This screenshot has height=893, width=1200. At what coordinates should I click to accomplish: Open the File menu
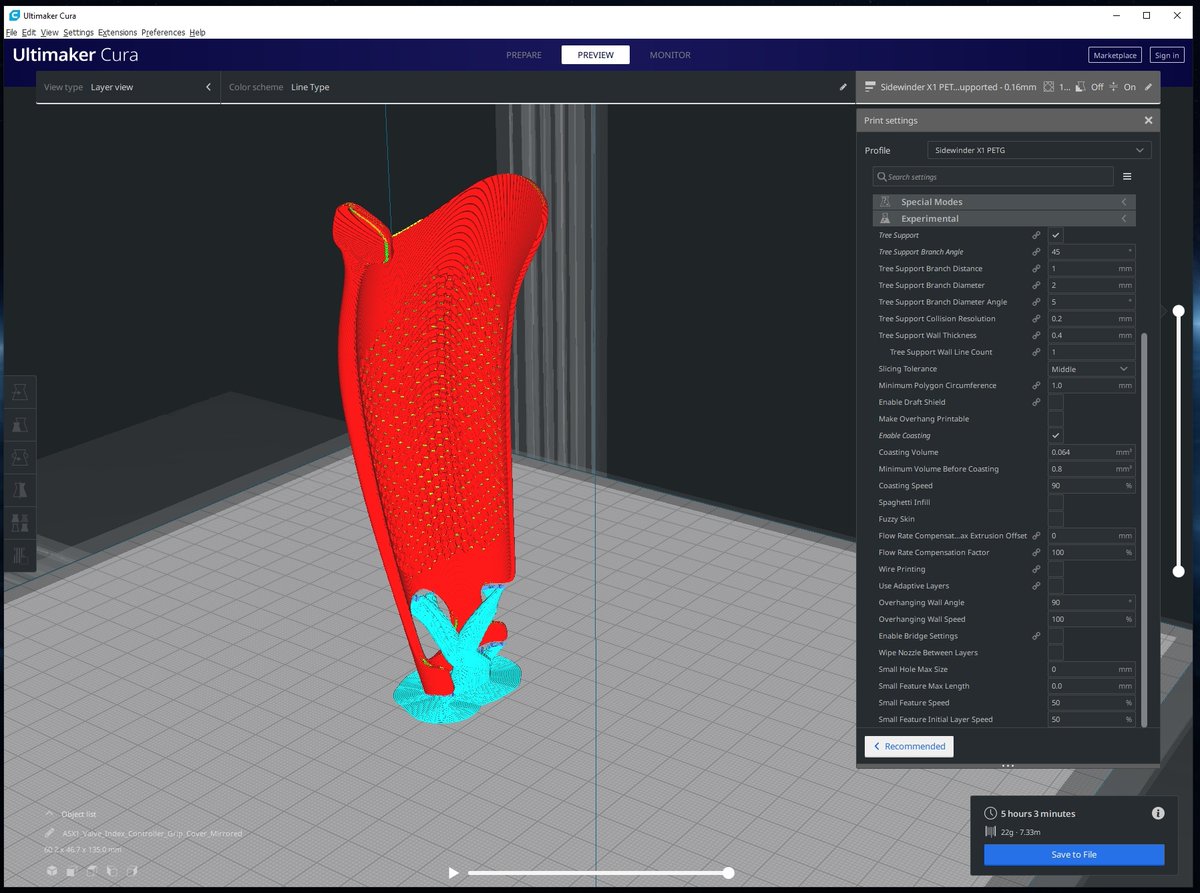[12, 32]
